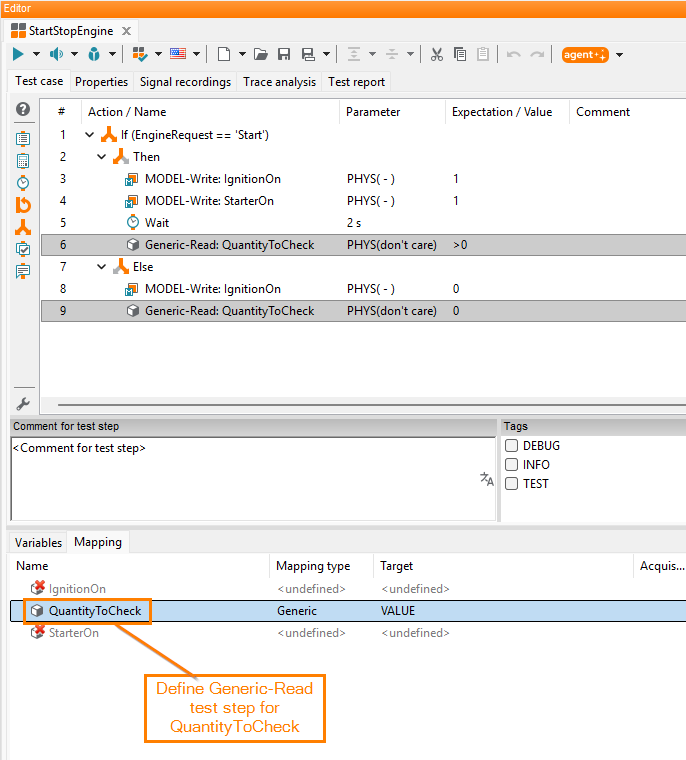686x760 pixels.
Task: Open the language flag dropdown arrow
Action: [196, 54]
